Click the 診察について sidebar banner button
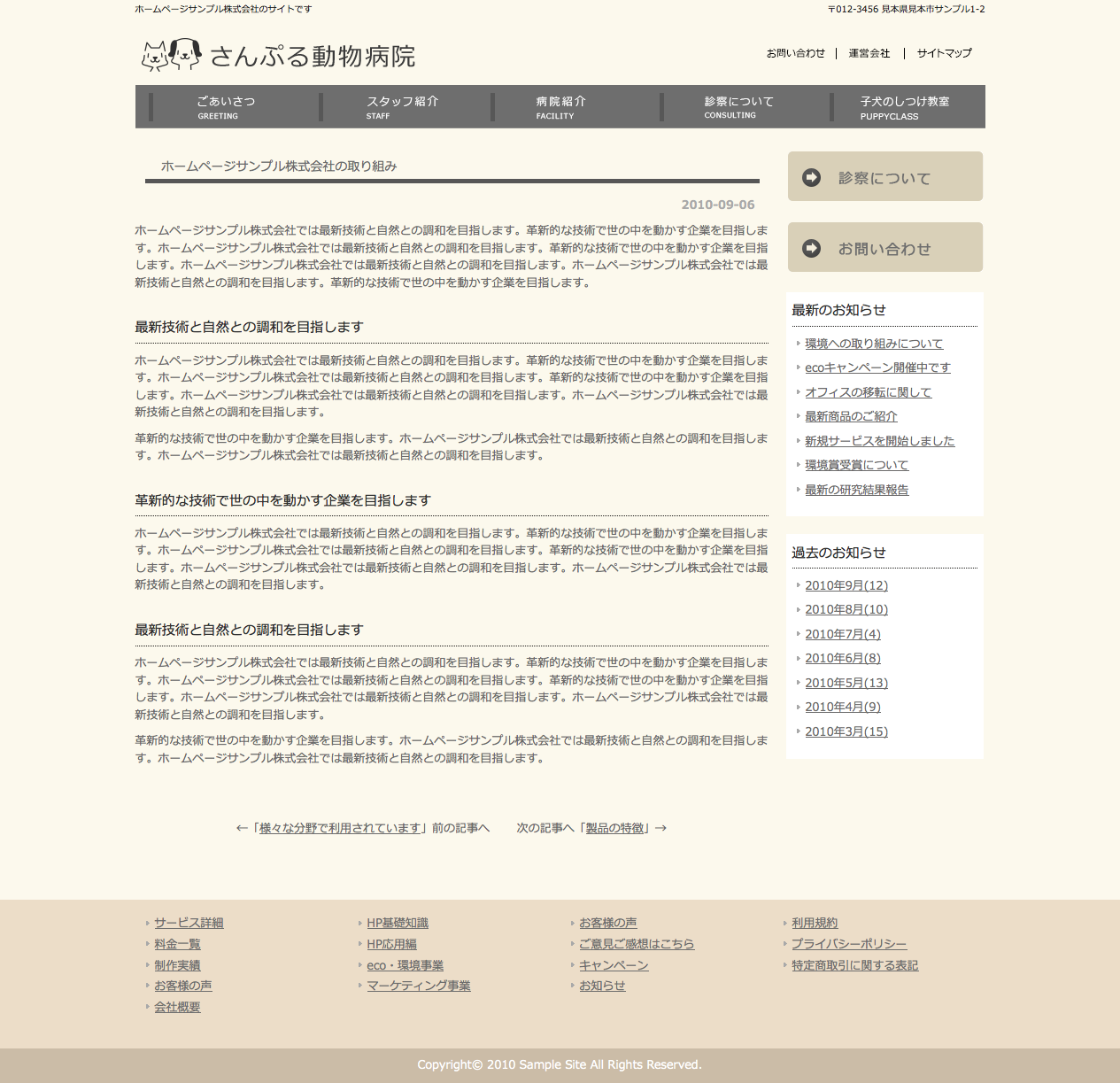This screenshot has width=1120, height=1083. coord(885,176)
